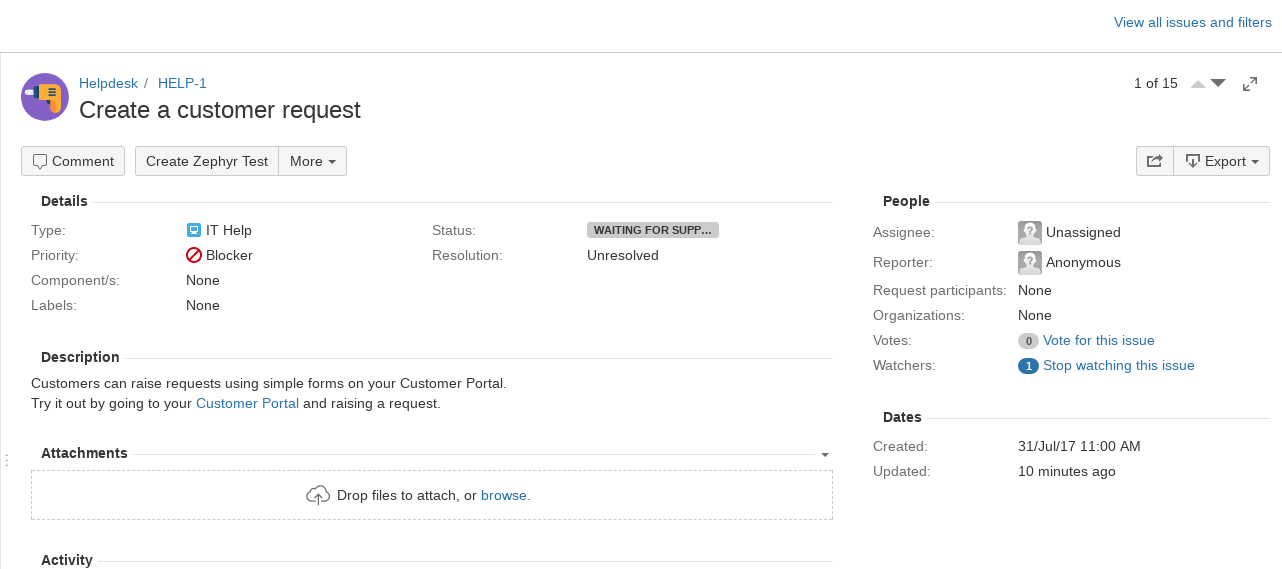Click Vote for this issue
1282x569 pixels.
point(1098,340)
